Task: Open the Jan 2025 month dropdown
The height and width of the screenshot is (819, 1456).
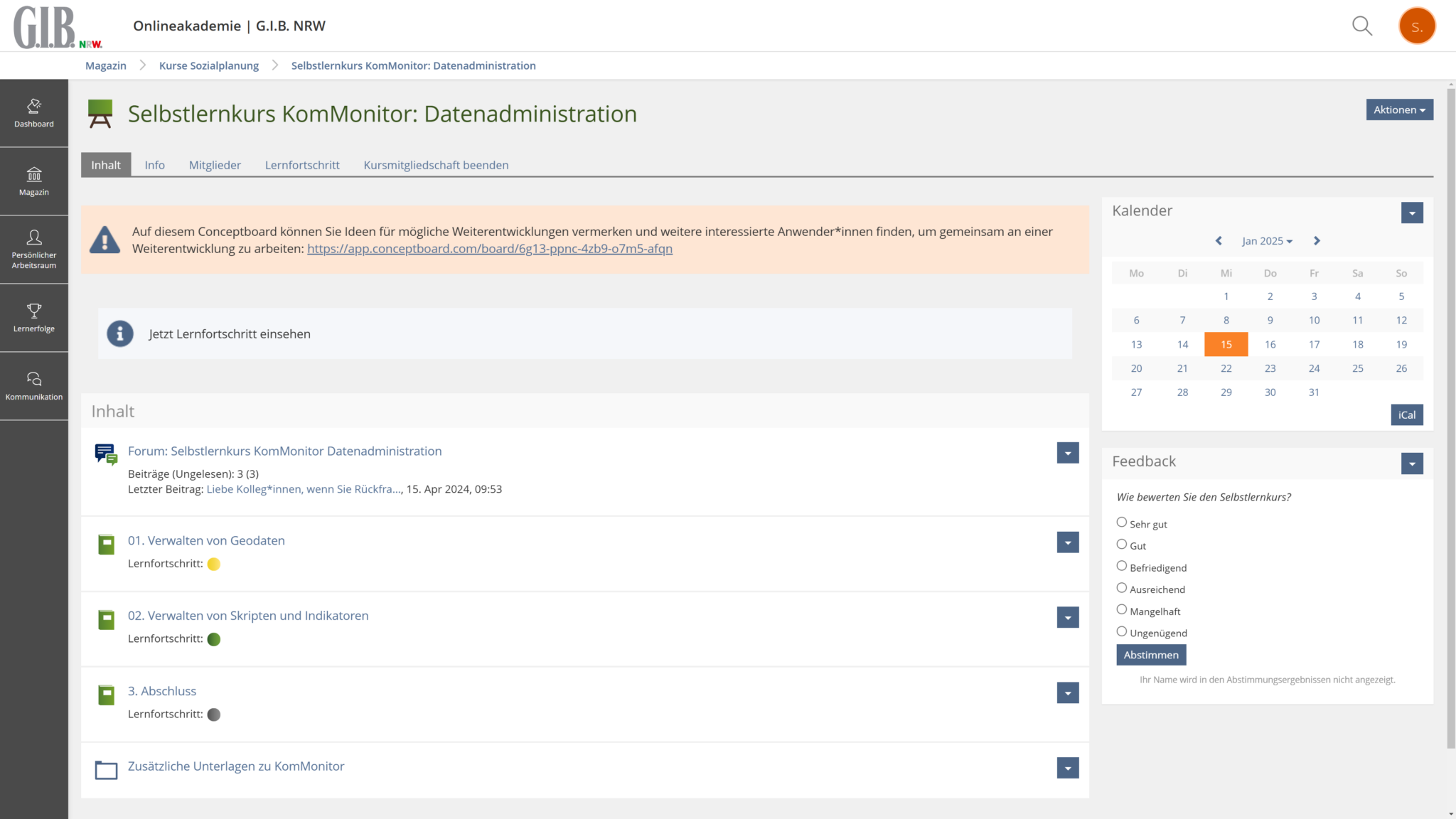Action: point(1267,241)
